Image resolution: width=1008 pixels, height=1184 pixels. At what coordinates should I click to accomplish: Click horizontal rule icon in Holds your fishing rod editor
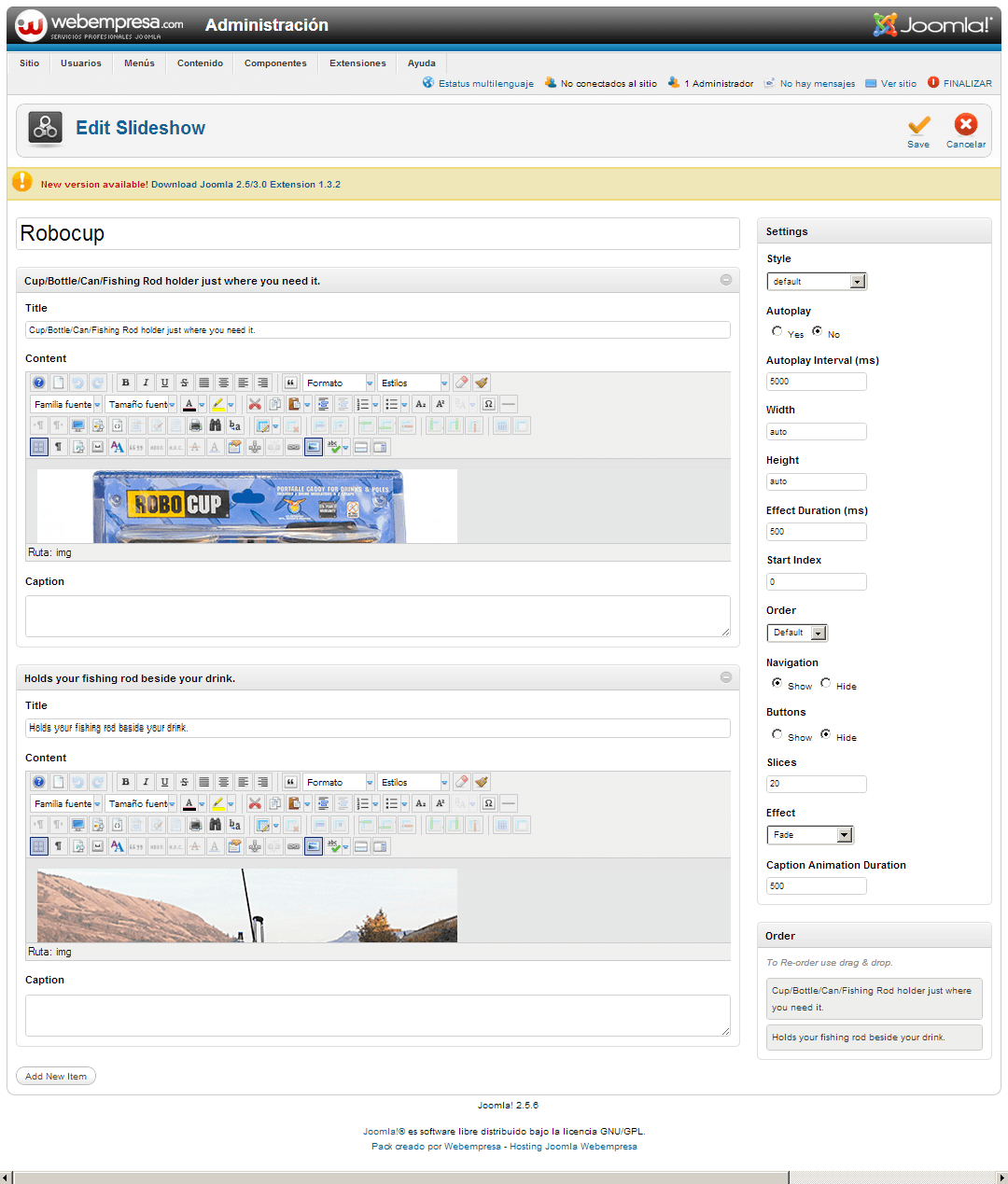click(508, 803)
